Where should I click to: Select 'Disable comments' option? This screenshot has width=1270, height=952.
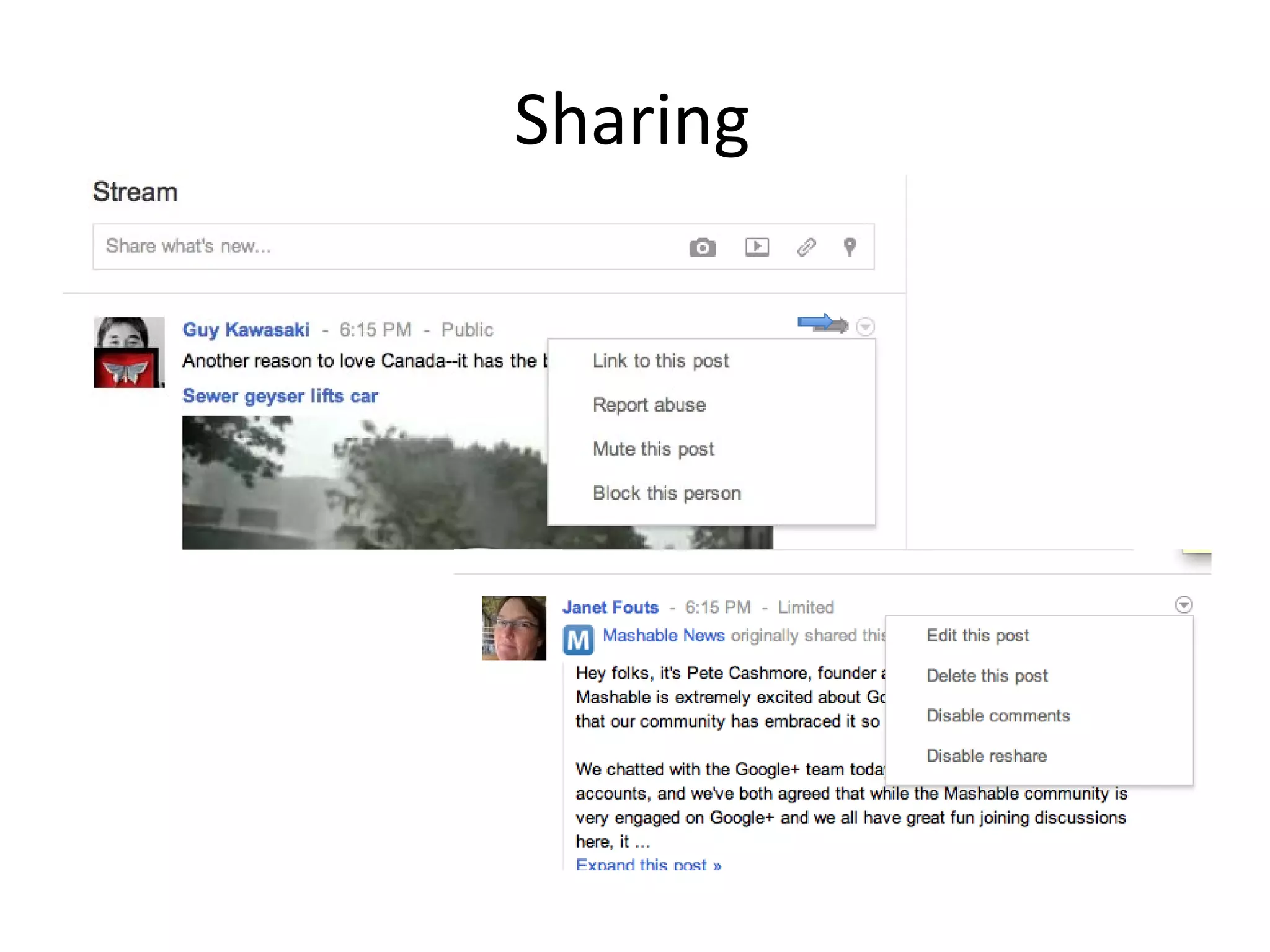pyautogui.click(x=998, y=716)
